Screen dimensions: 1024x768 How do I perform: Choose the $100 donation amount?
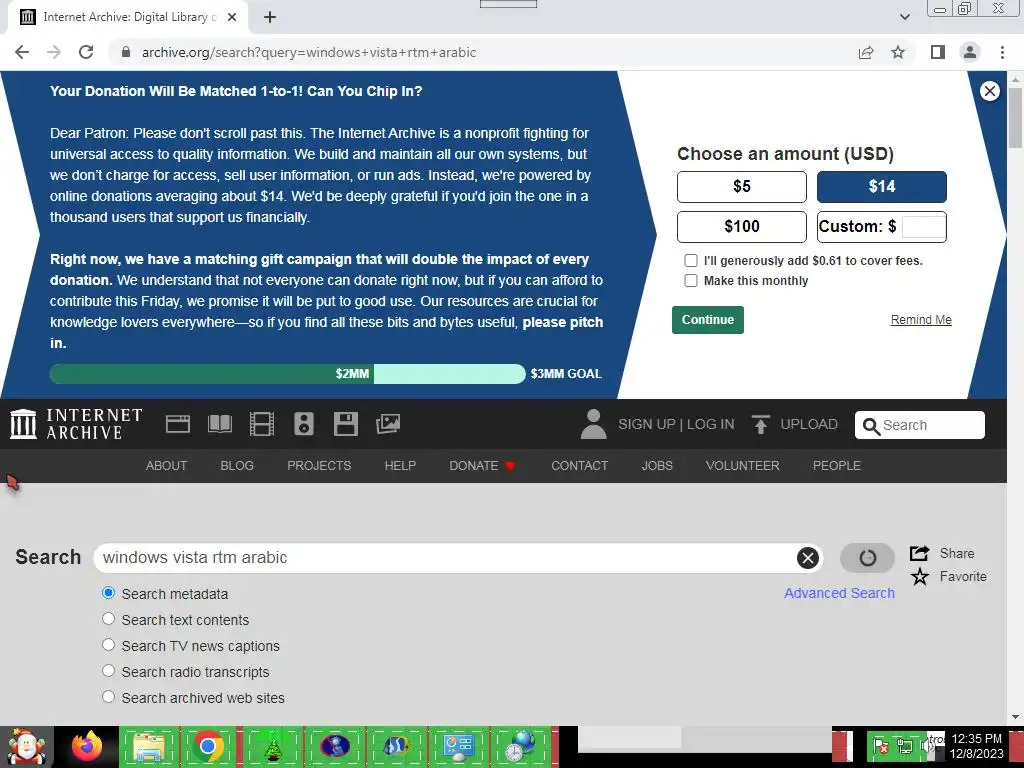741,227
